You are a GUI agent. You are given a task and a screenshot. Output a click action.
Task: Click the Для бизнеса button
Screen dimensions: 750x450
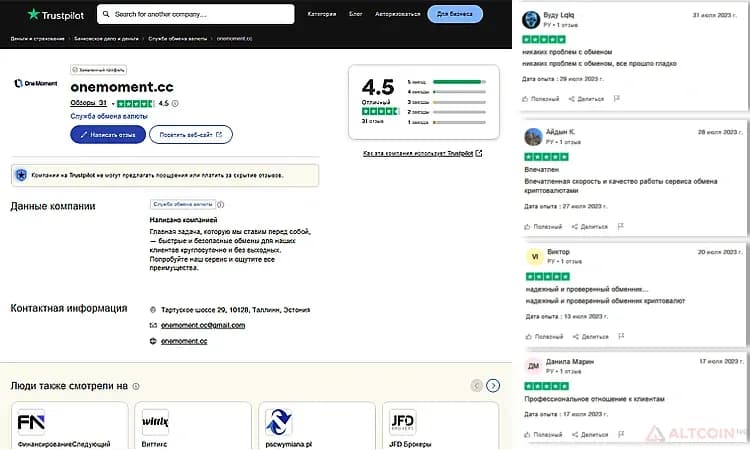[455, 14]
